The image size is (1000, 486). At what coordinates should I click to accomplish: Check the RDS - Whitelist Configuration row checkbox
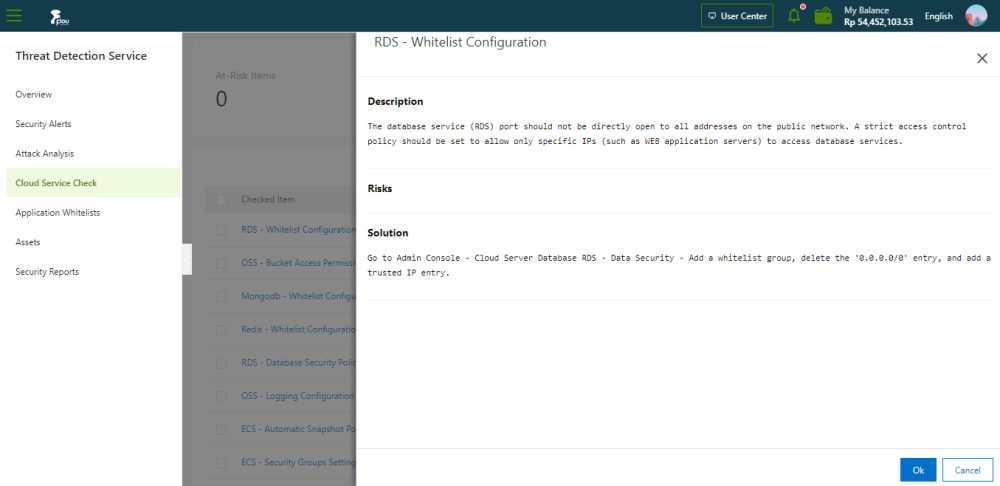point(221,230)
